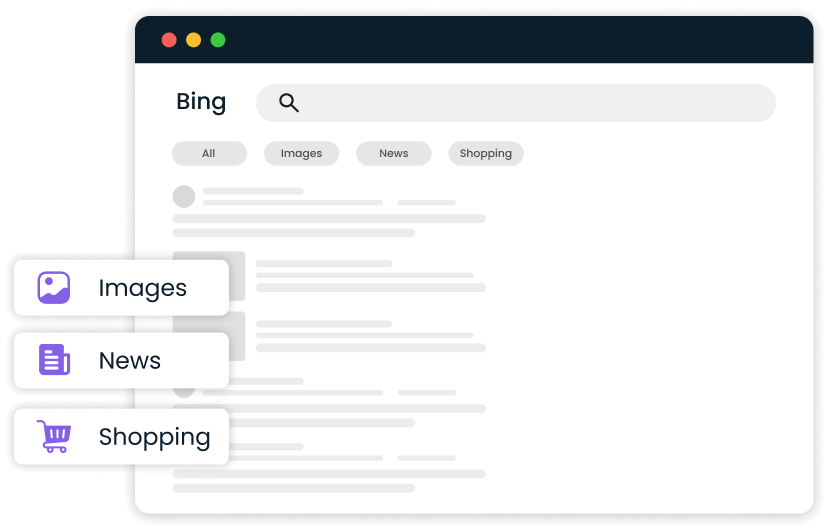Click the Bing logo text
This screenshot has height=531, width=829.
pos(201,102)
